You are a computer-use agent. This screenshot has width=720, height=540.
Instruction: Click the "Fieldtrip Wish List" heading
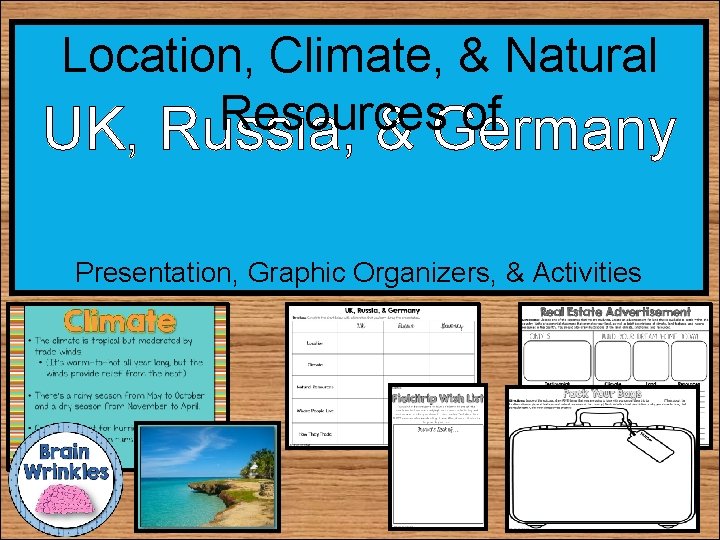pyautogui.click(x=438, y=398)
